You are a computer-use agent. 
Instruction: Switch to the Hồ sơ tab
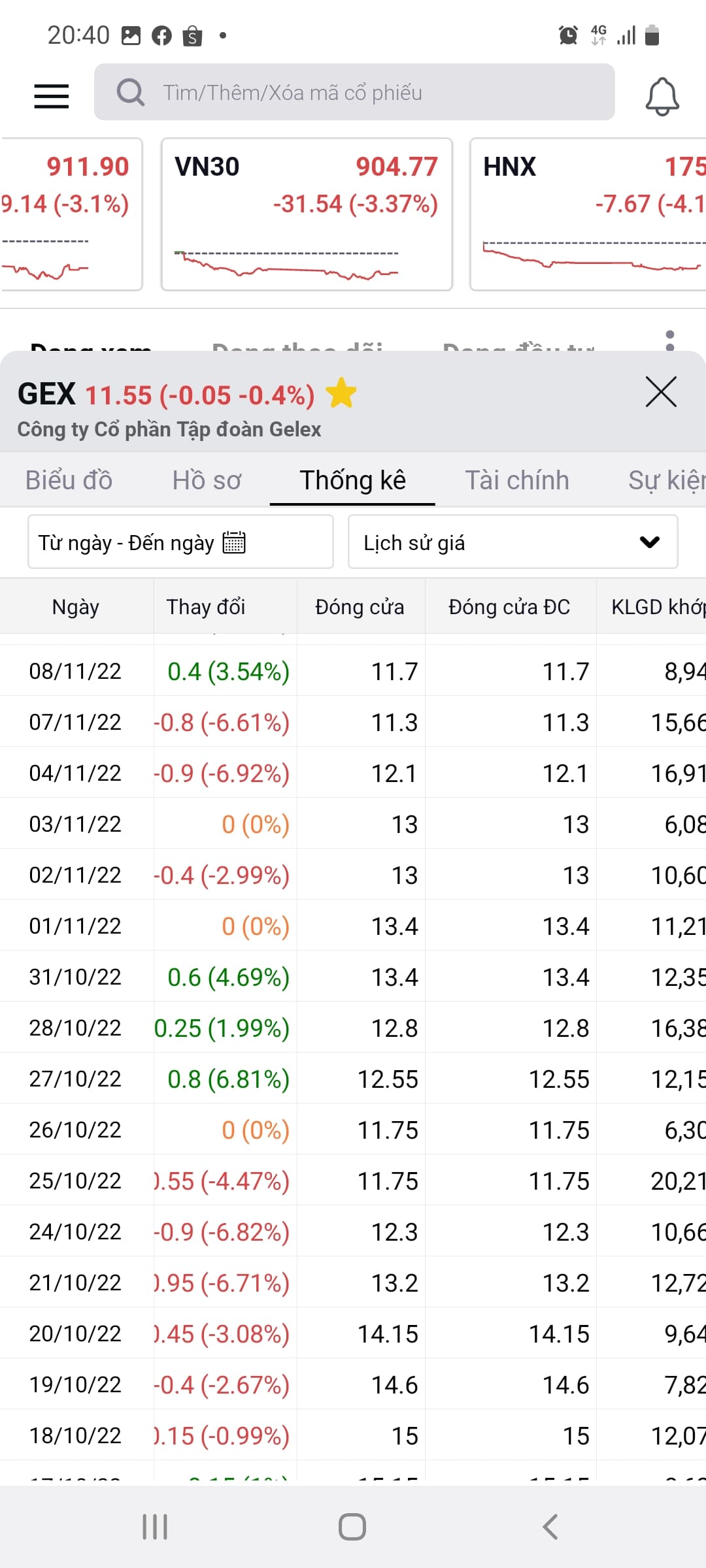(207, 480)
